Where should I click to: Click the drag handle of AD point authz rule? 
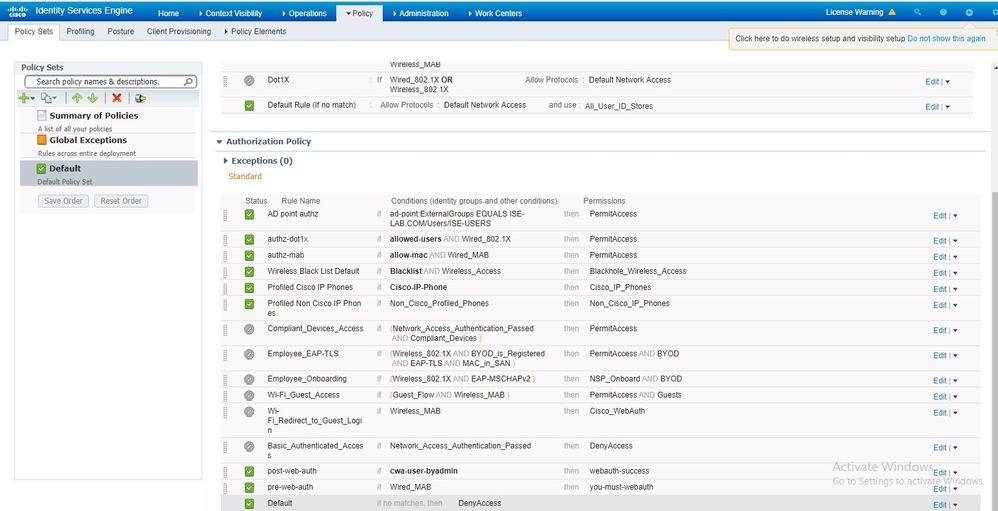point(225,215)
